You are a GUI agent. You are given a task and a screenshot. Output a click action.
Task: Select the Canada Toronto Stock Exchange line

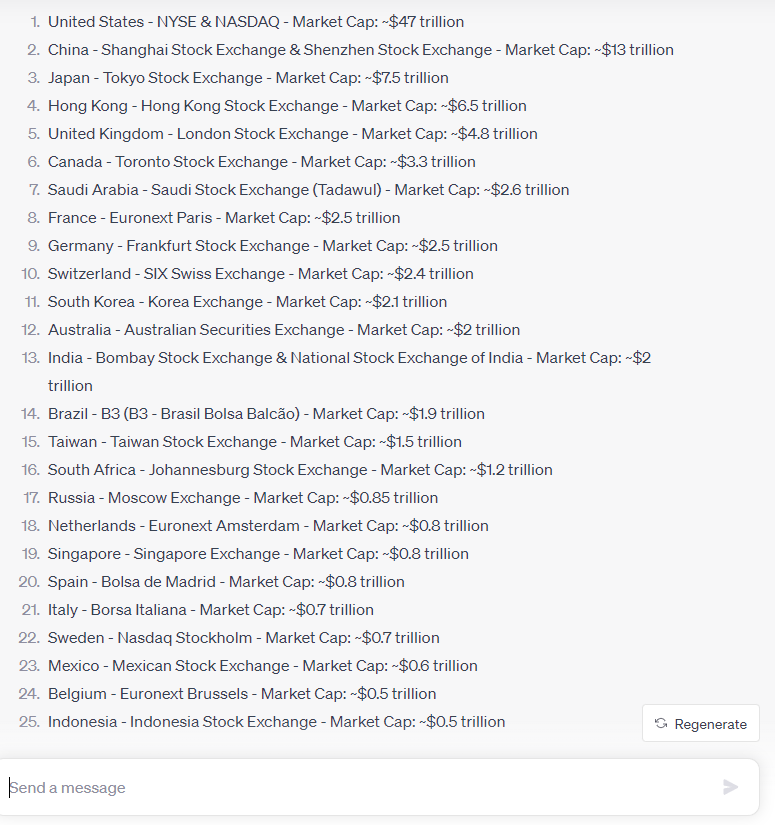[261, 162]
